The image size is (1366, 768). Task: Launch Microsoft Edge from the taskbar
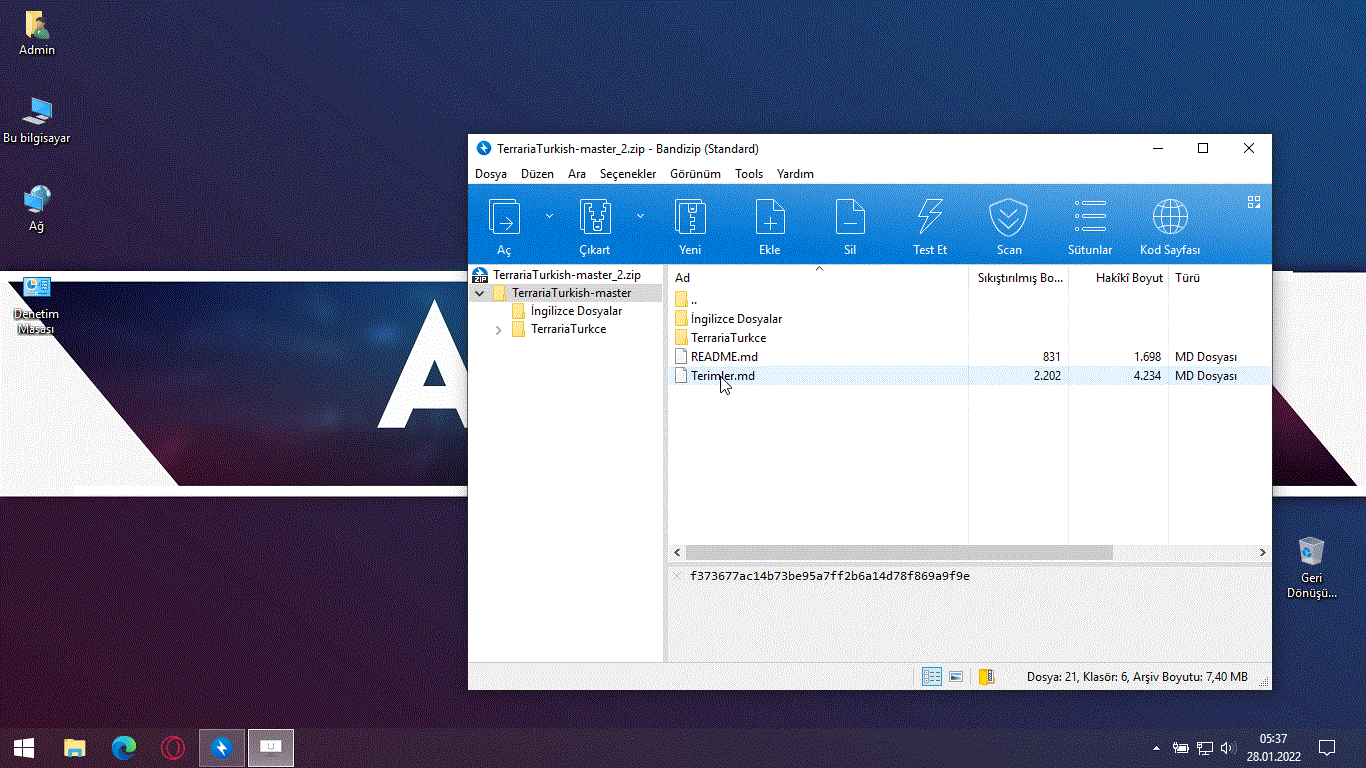[123, 747]
